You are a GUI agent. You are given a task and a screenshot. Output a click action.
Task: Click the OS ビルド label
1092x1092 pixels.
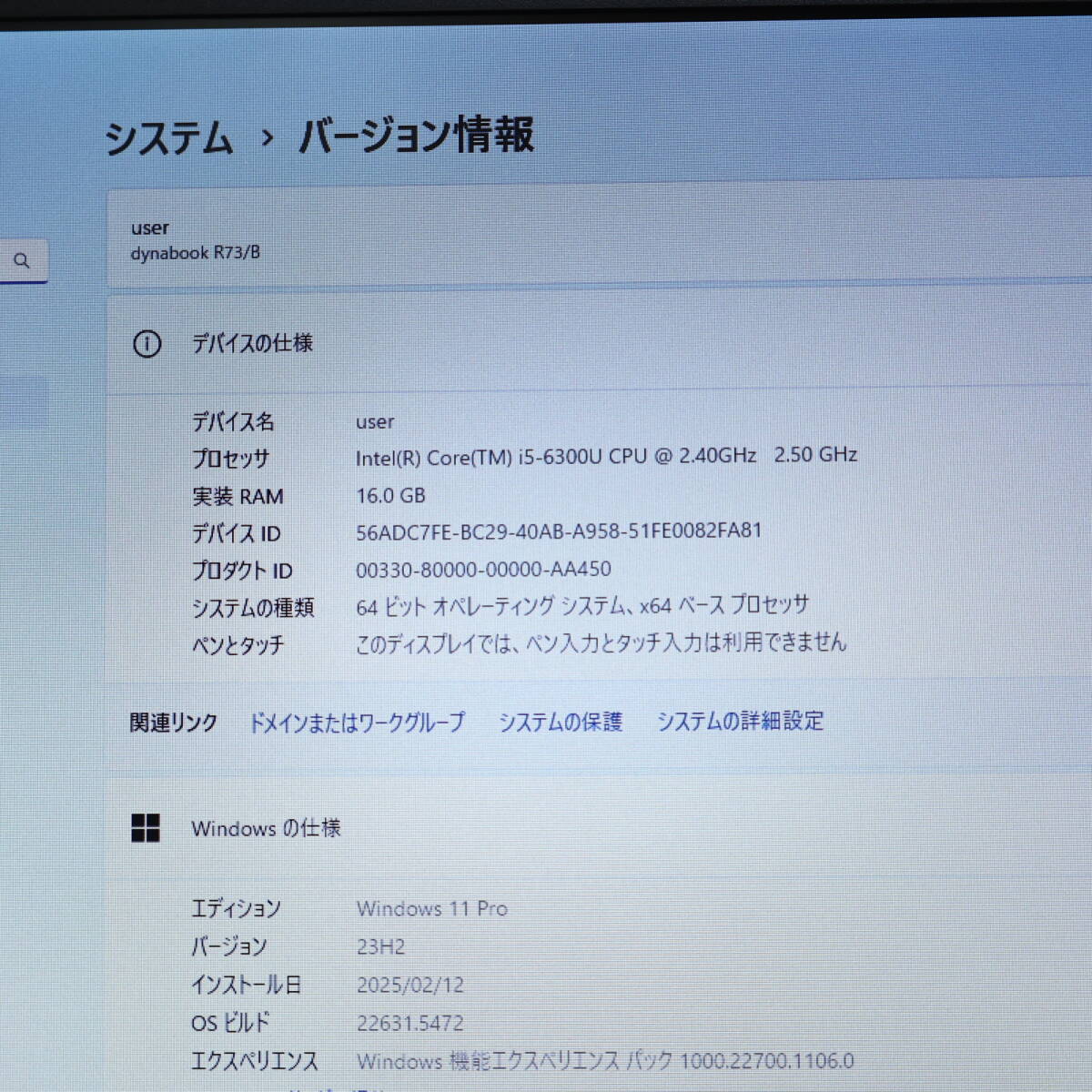(x=230, y=1023)
